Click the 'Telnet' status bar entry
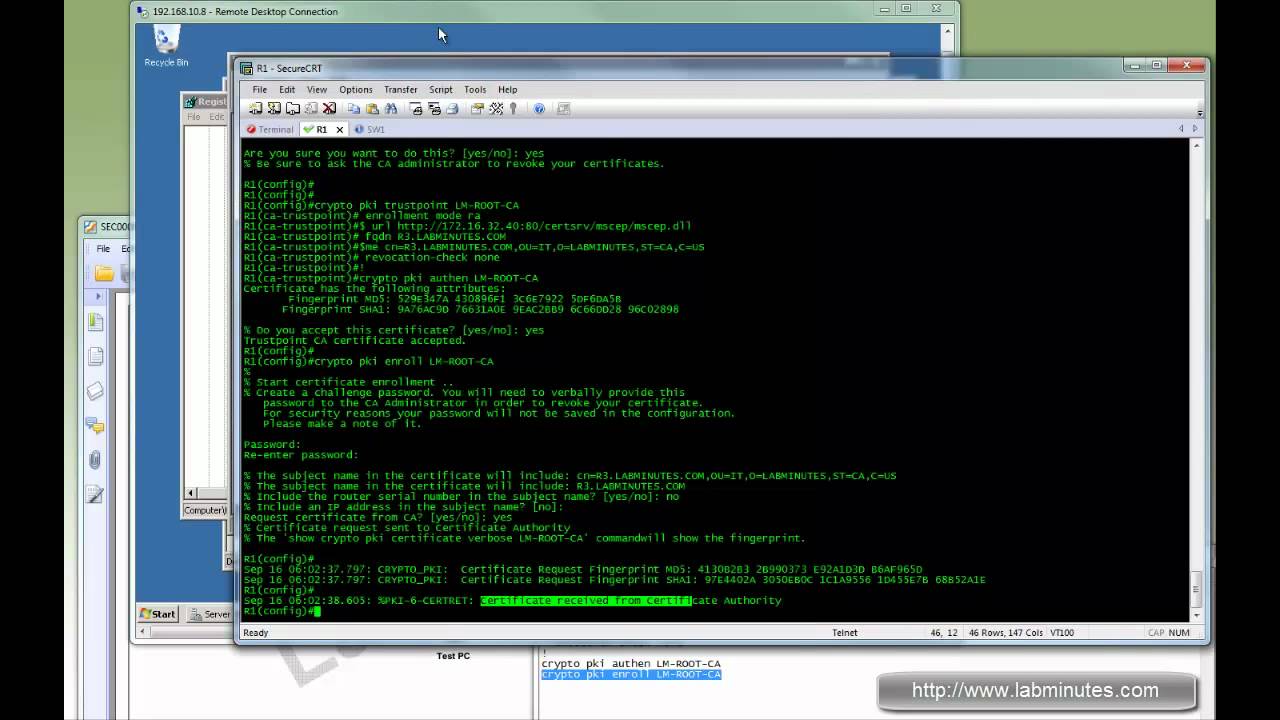Image resolution: width=1280 pixels, height=720 pixels. tap(845, 632)
